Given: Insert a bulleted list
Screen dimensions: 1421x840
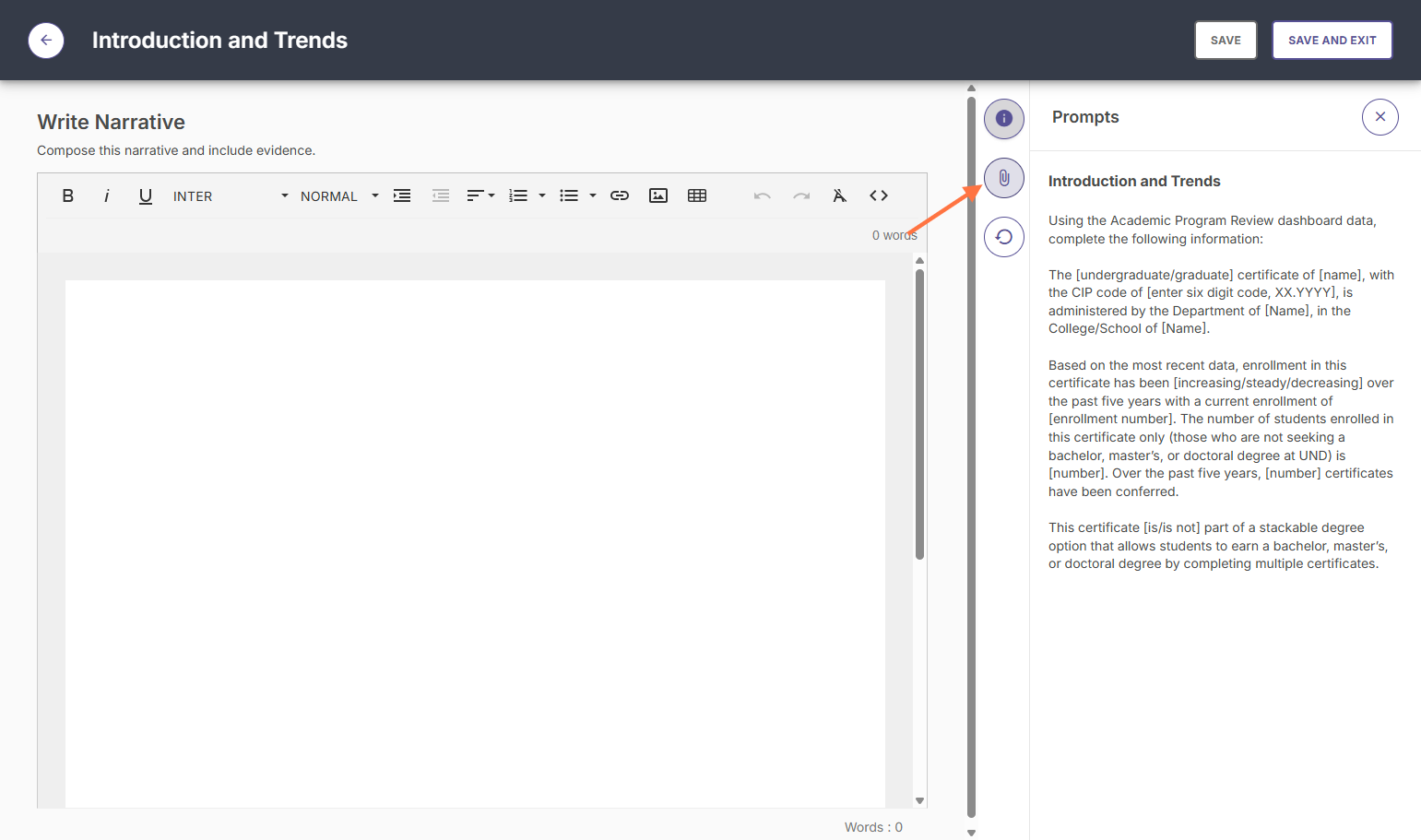Looking at the screenshot, I should pyautogui.click(x=569, y=195).
